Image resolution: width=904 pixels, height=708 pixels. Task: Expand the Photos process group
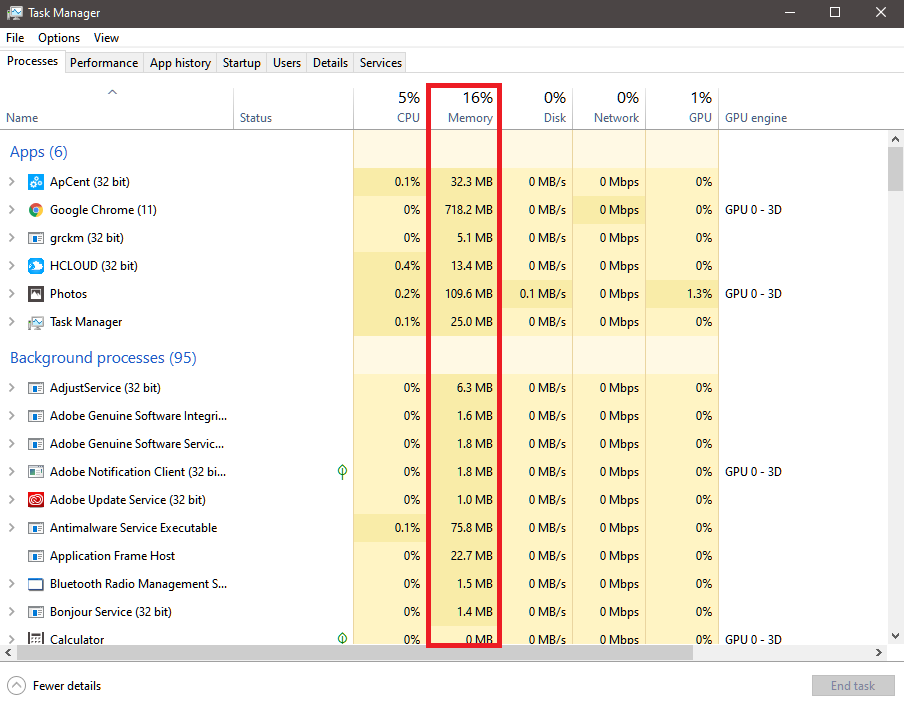click(x=12, y=293)
